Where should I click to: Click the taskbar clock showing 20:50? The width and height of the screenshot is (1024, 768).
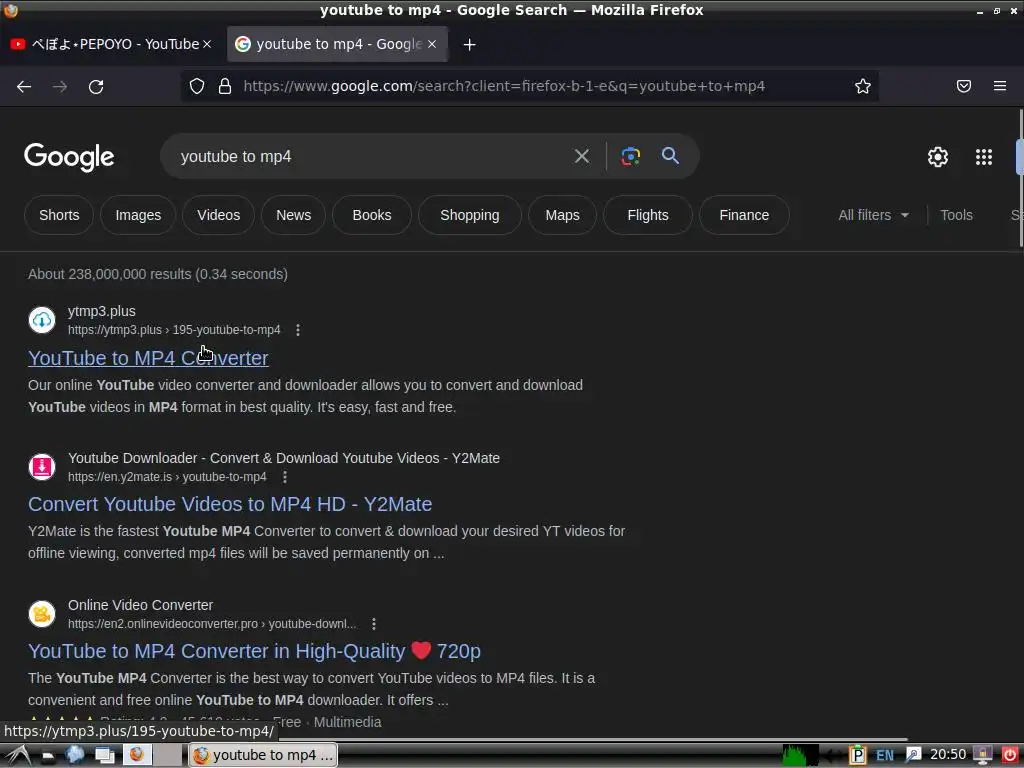click(x=948, y=755)
